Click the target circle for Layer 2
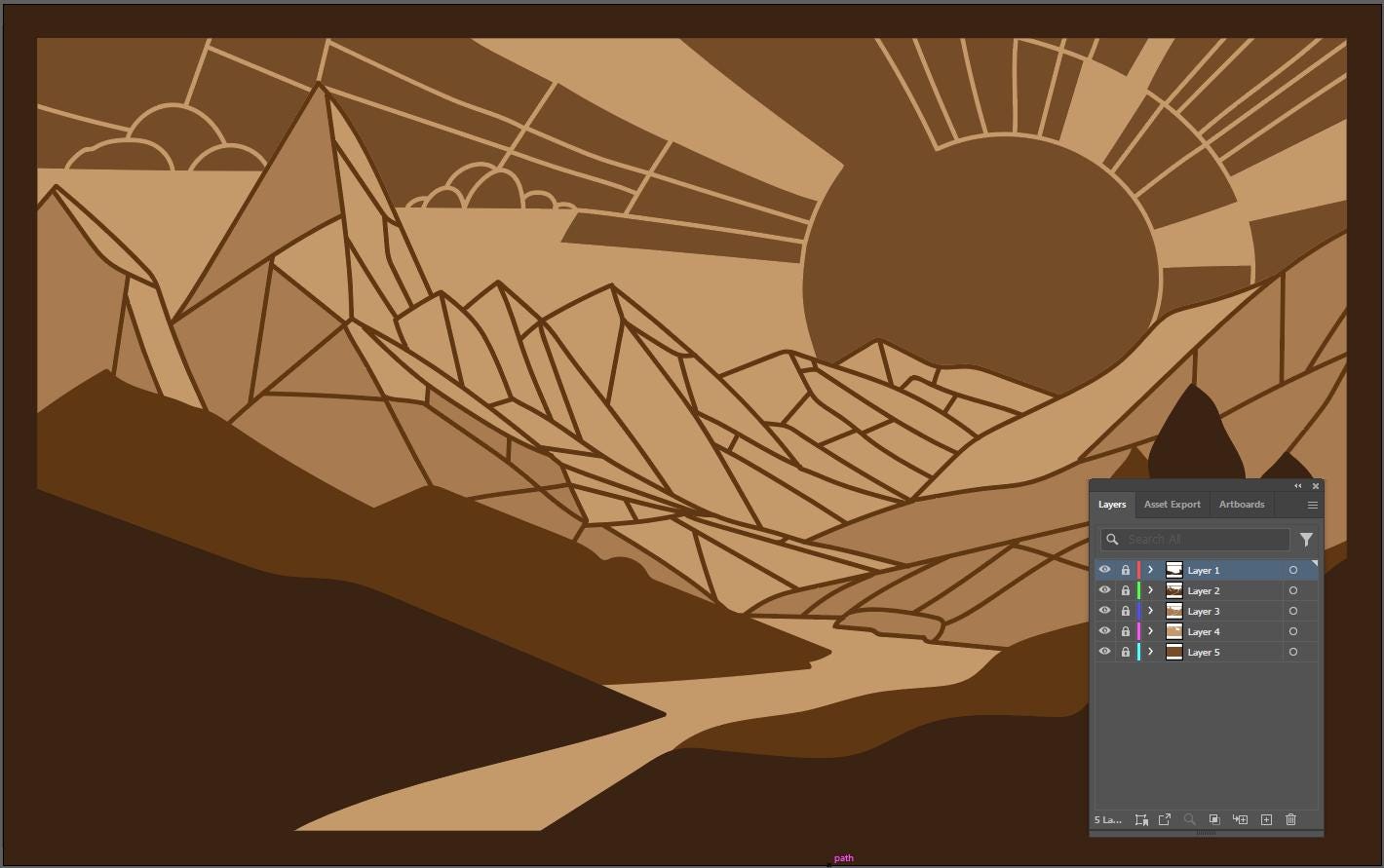The width and height of the screenshot is (1384, 868). click(x=1293, y=590)
